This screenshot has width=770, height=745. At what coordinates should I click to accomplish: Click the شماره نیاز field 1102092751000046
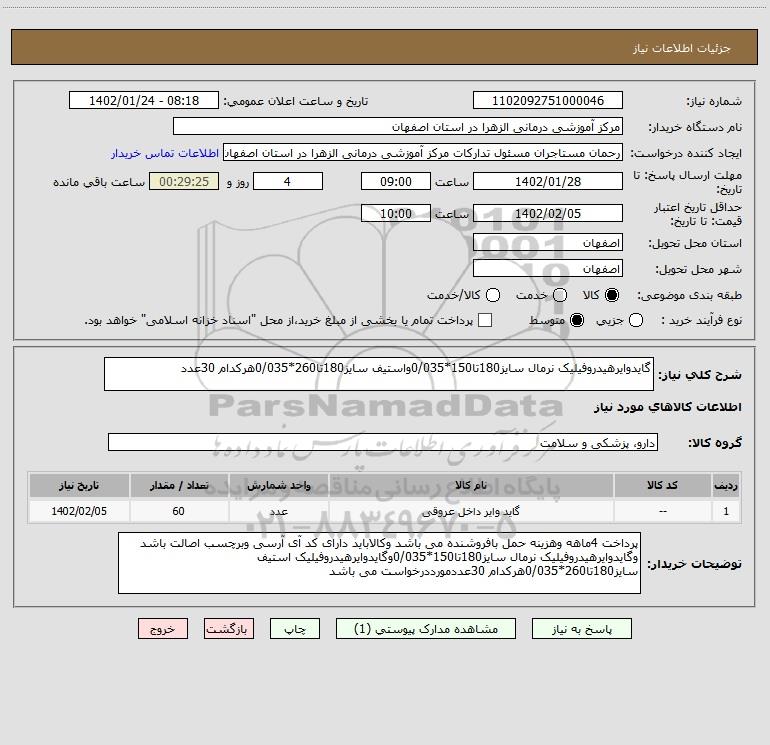(x=548, y=100)
